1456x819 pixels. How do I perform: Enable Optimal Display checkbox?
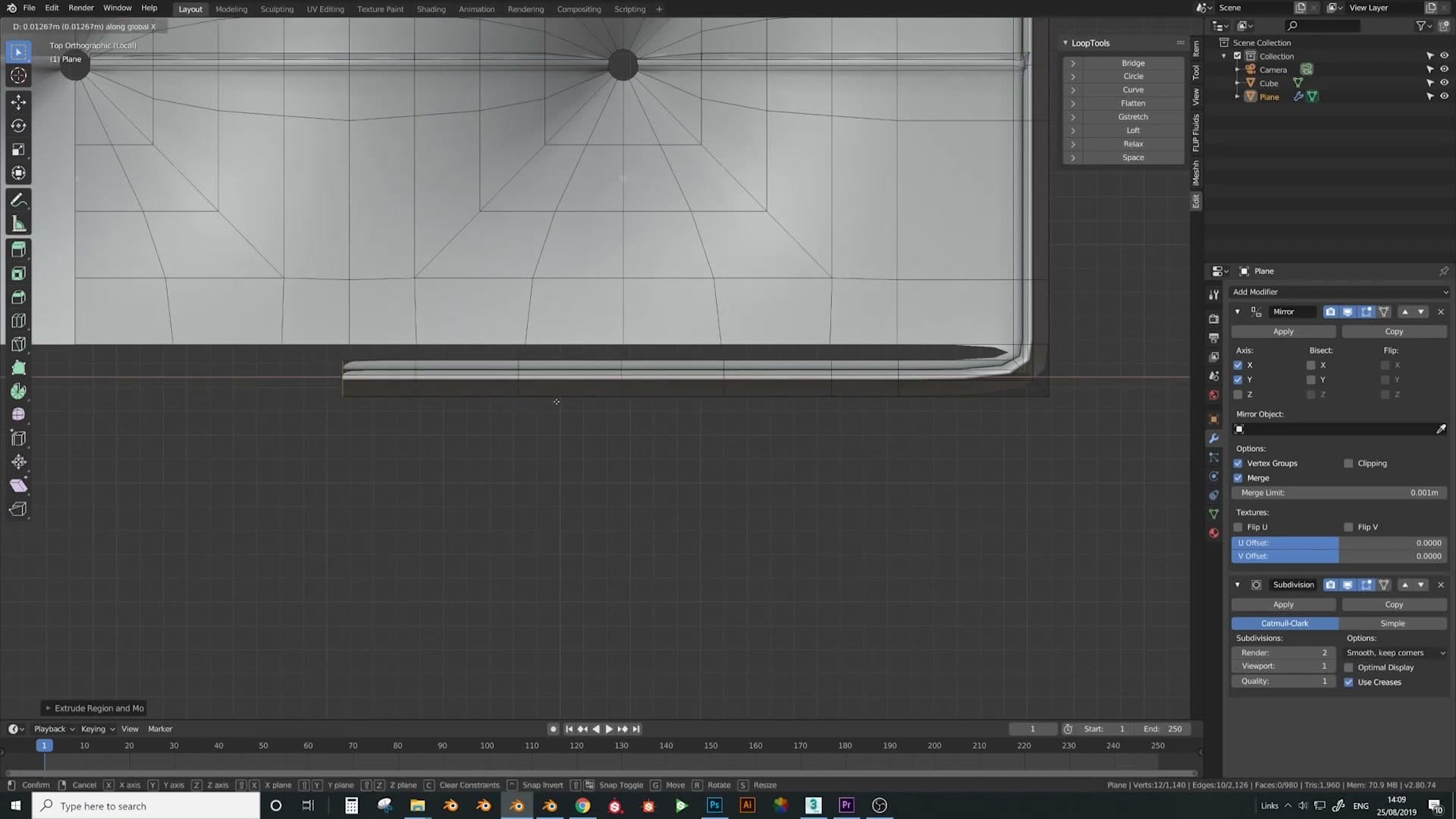point(1348,667)
